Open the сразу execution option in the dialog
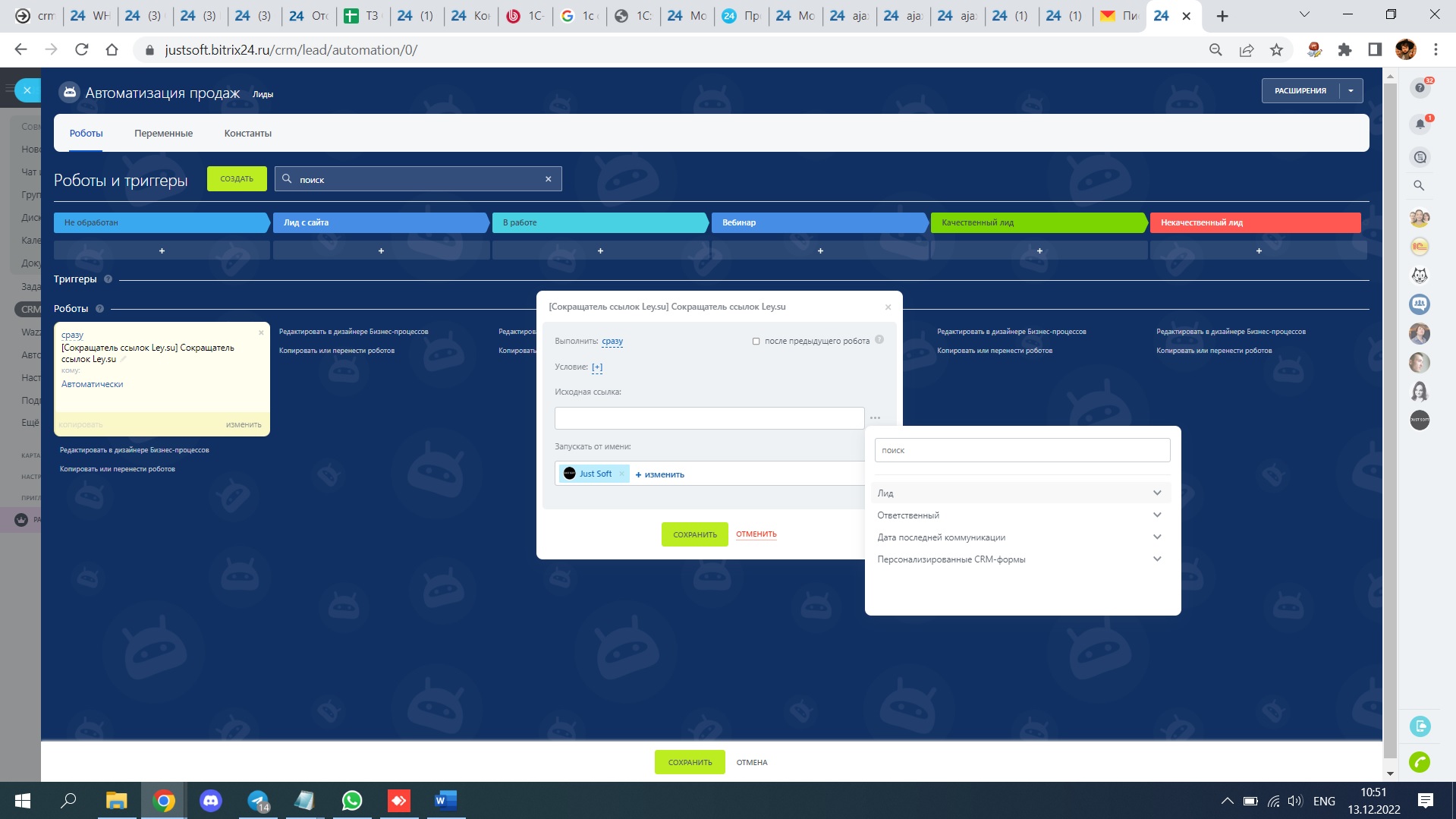The image size is (1456, 819). point(612,342)
